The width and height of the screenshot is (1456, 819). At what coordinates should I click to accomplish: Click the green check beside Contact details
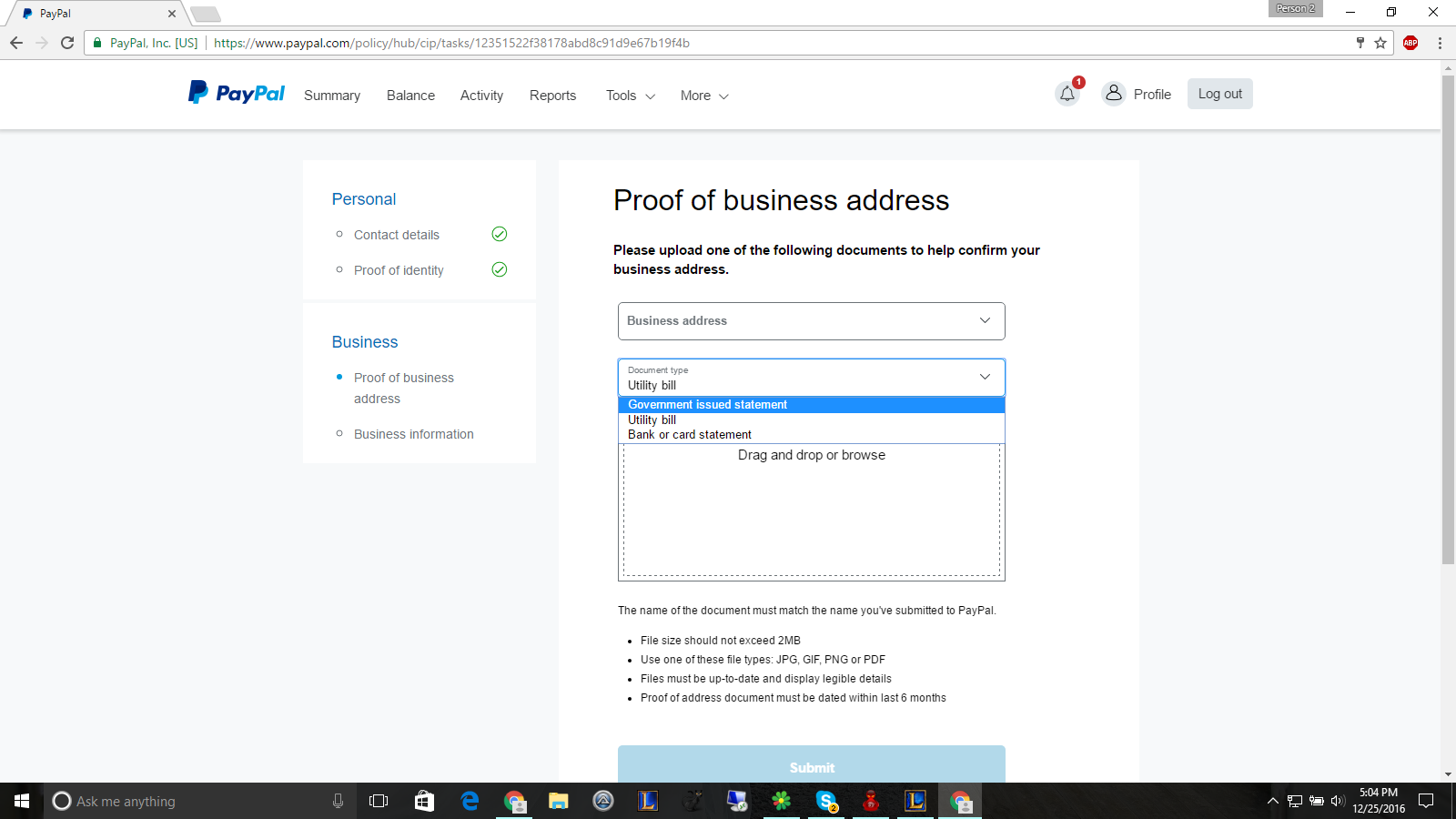pos(500,234)
